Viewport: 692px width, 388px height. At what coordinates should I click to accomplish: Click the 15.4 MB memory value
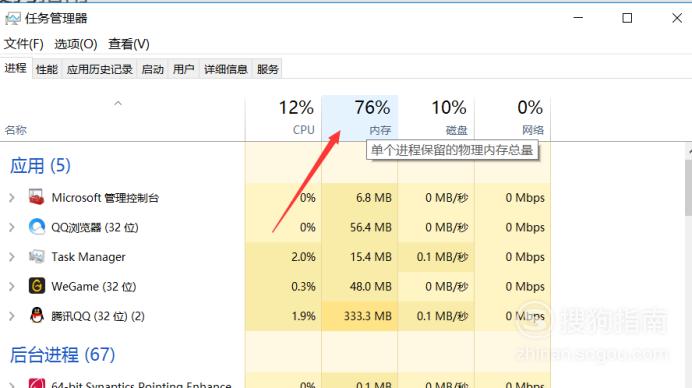click(371, 257)
